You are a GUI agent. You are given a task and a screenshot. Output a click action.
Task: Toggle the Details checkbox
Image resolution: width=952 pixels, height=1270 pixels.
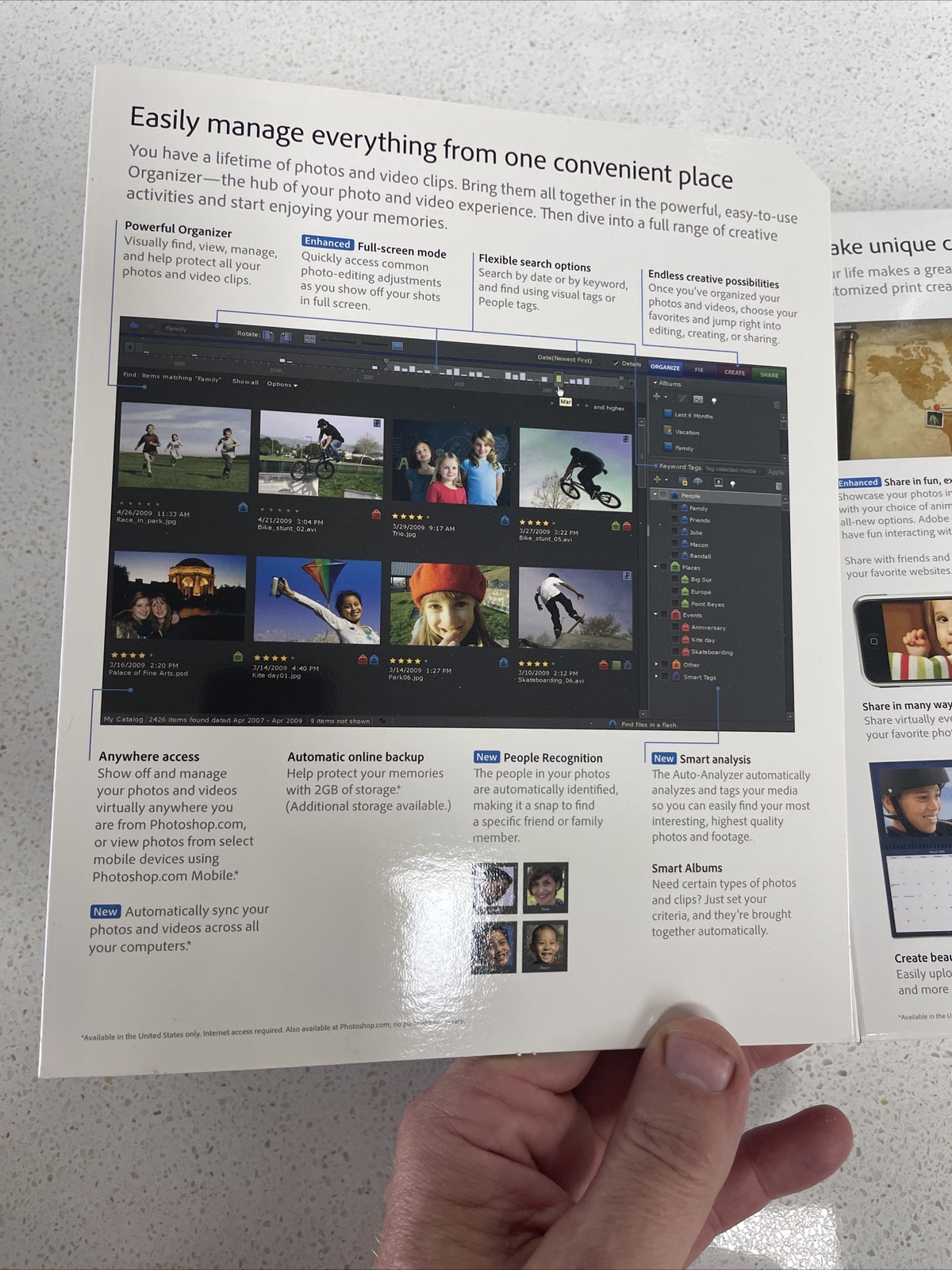(616, 363)
